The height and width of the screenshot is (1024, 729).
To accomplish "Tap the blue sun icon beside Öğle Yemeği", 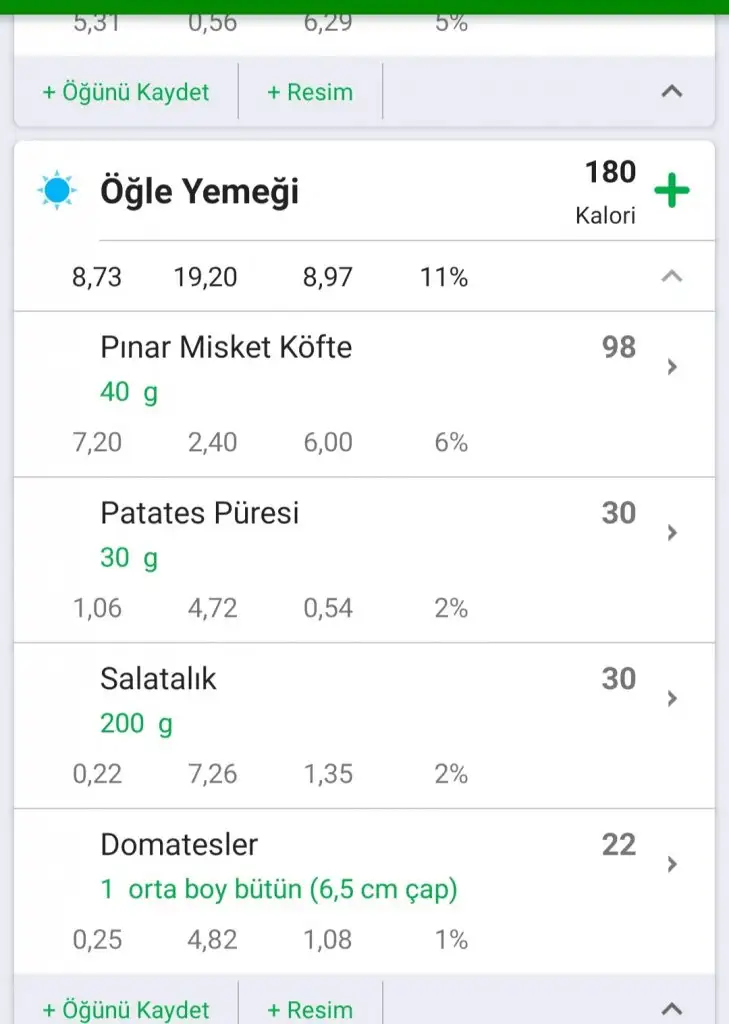I will pyautogui.click(x=57, y=190).
